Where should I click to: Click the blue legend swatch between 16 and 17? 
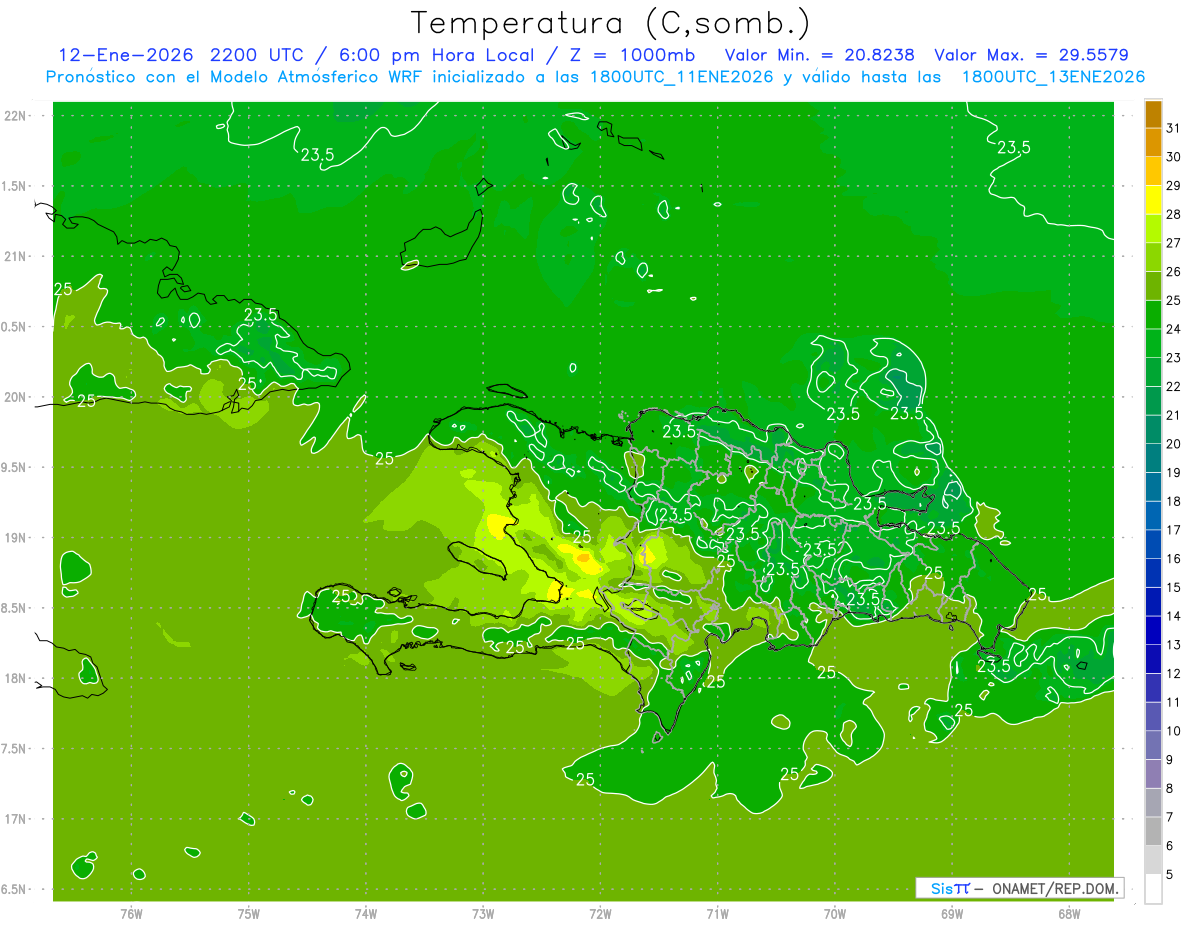click(x=1153, y=544)
